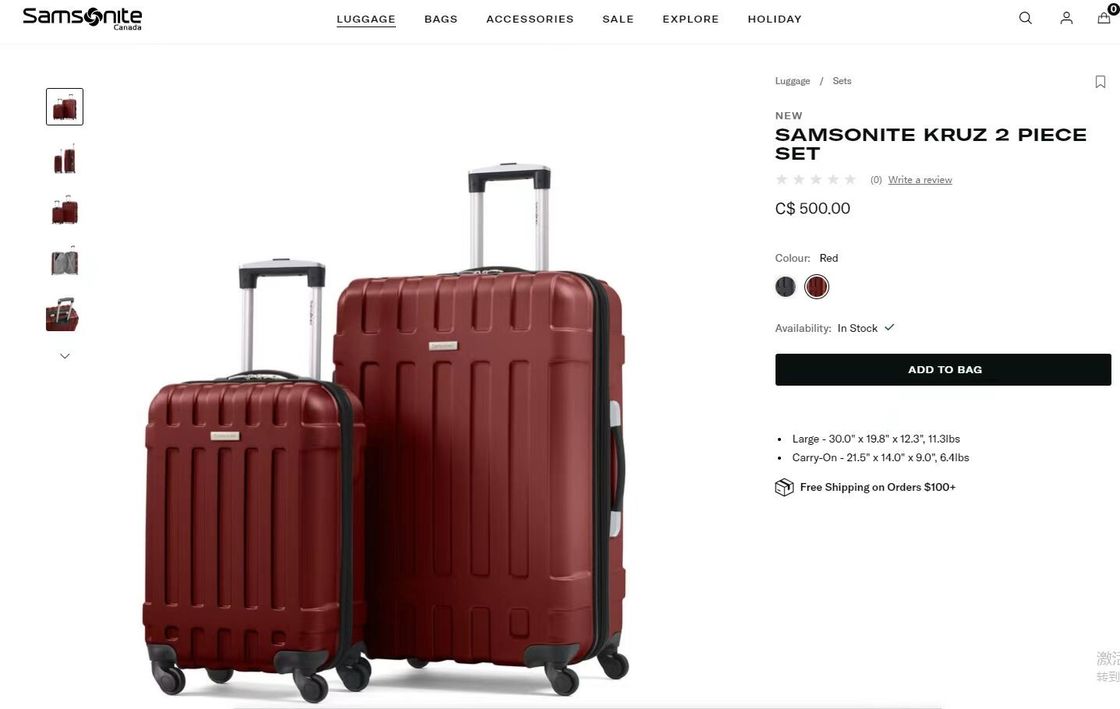The image size is (1120, 709).
Task: Click the fifth rating star
Action: (x=850, y=179)
